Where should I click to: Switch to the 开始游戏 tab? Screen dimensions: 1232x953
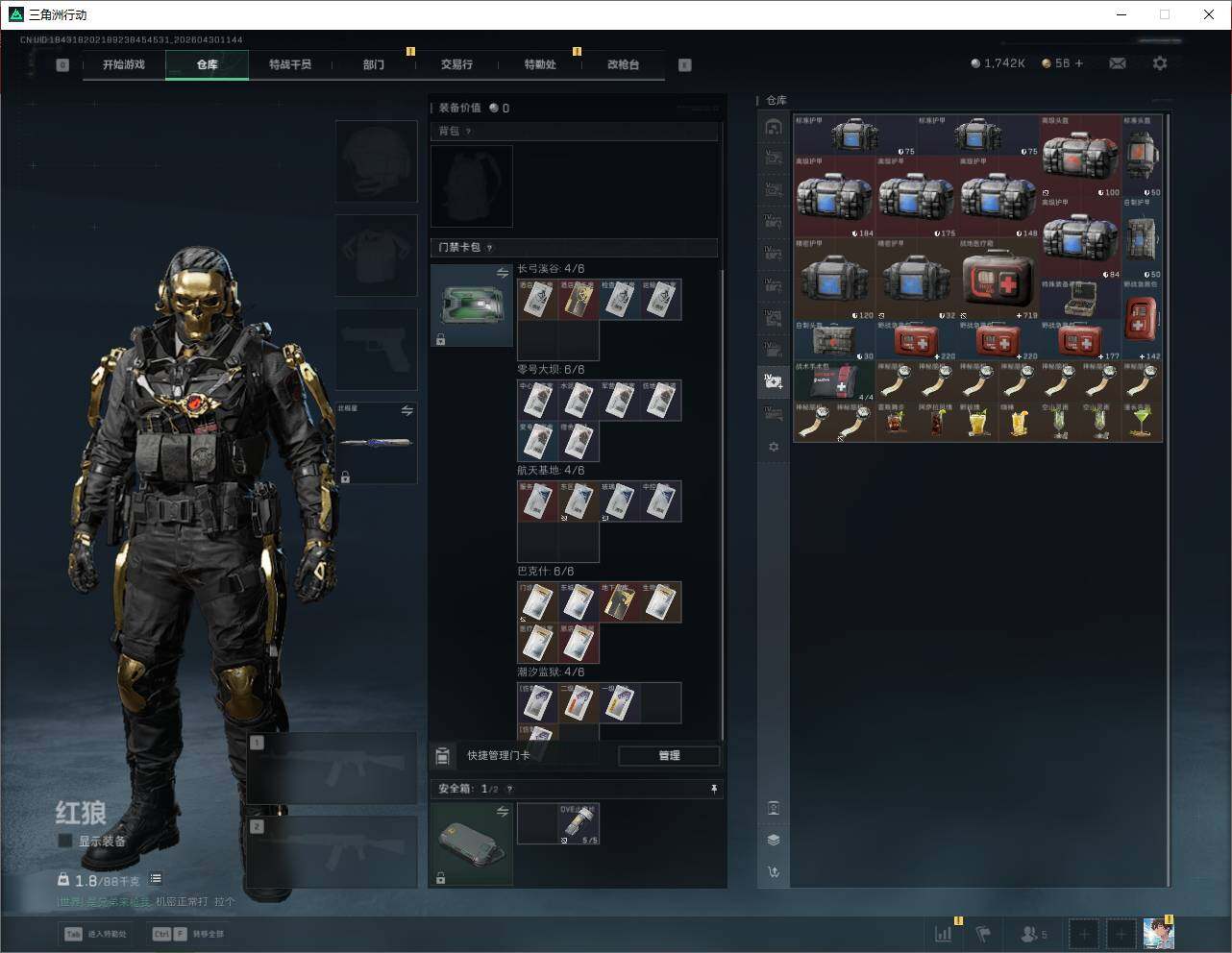coord(124,64)
